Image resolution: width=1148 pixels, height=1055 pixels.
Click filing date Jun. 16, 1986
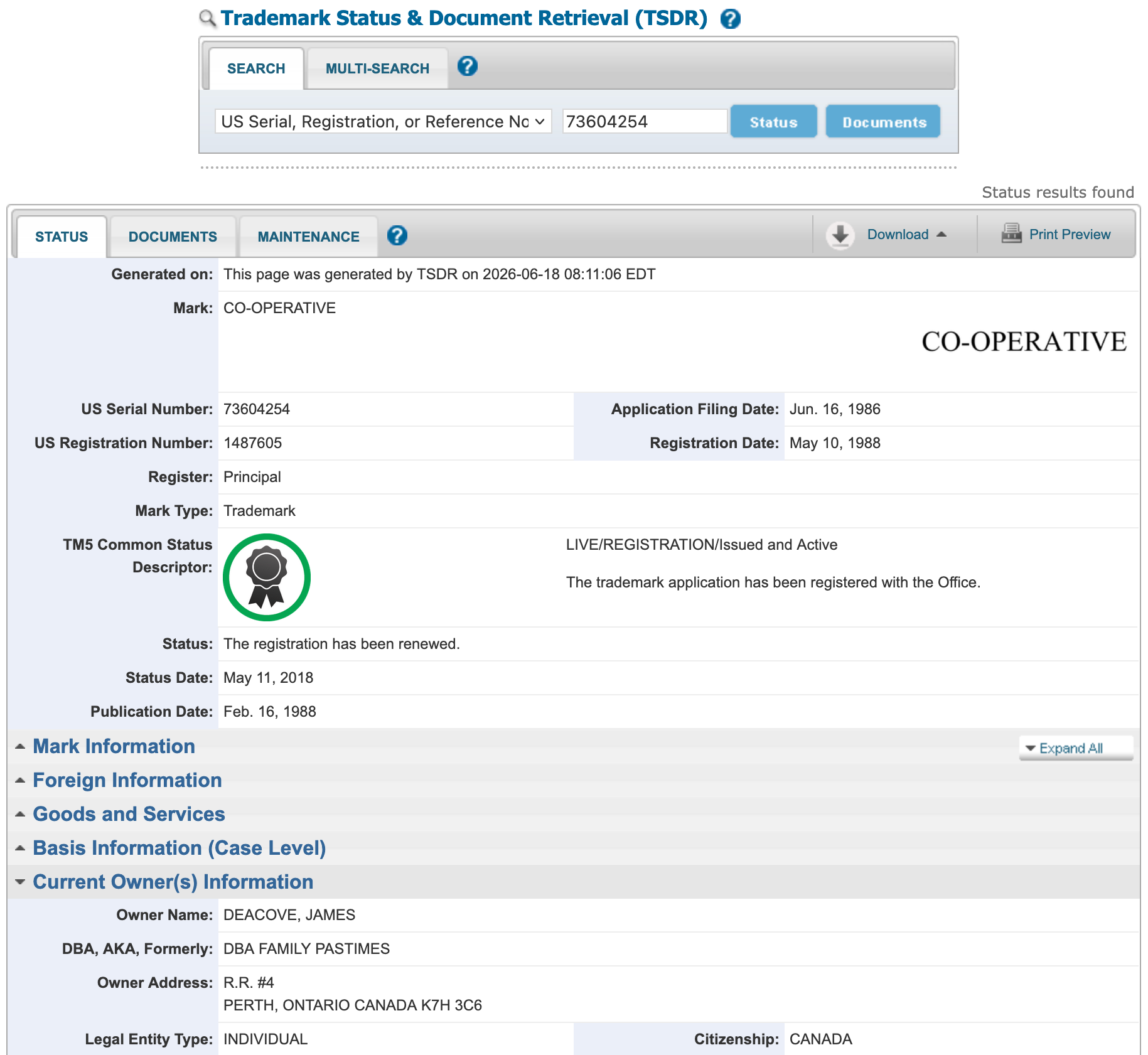tap(835, 409)
